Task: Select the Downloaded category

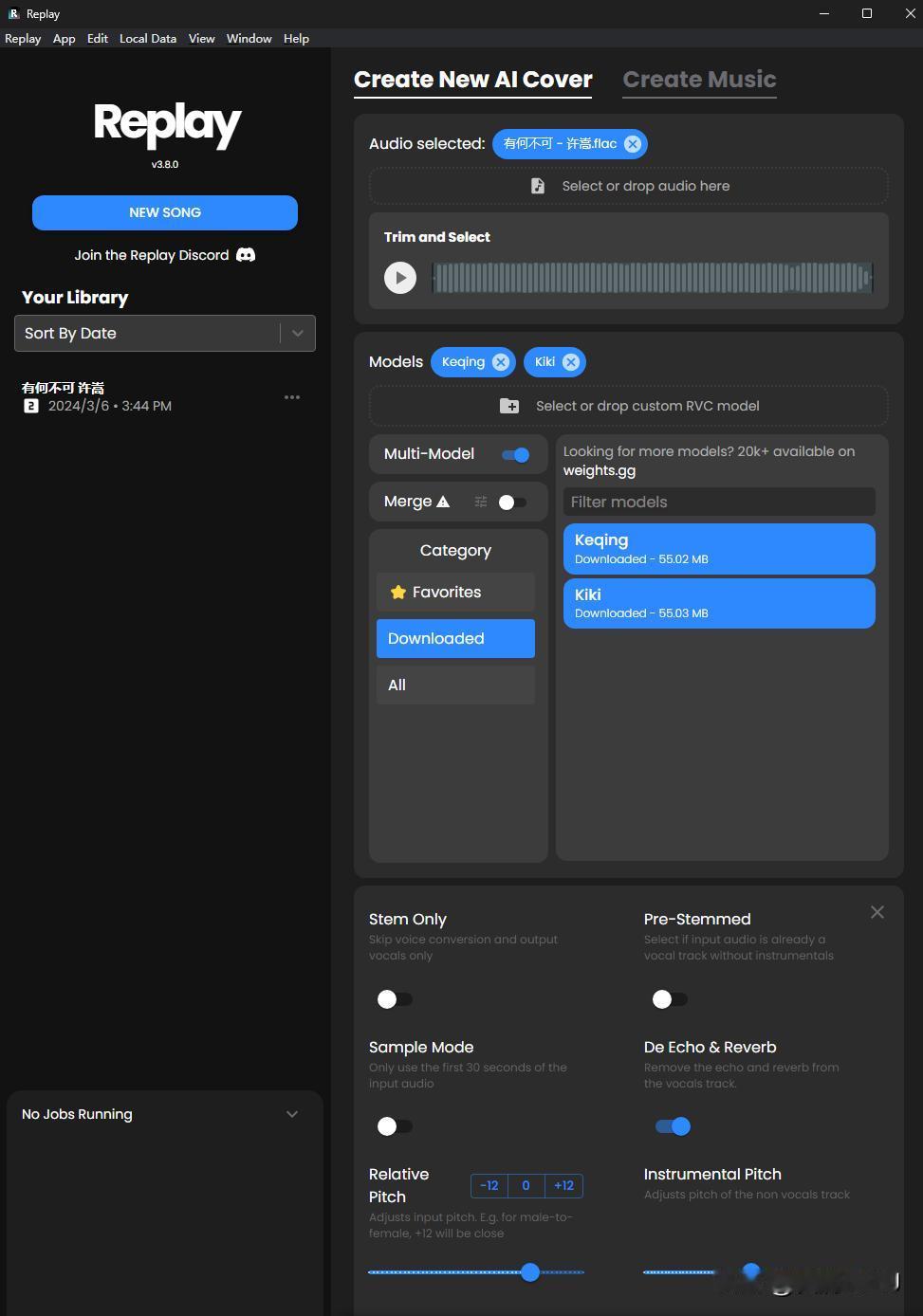Action: pos(455,639)
